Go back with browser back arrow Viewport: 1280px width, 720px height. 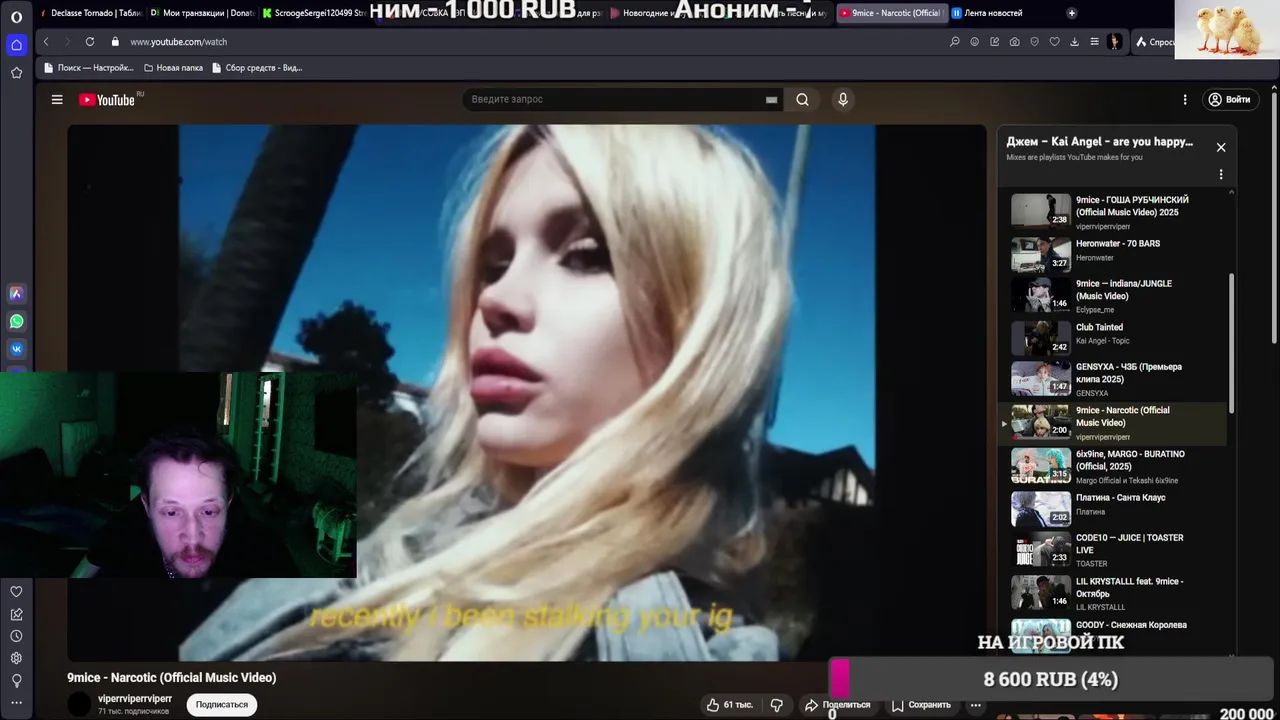[x=46, y=42]
